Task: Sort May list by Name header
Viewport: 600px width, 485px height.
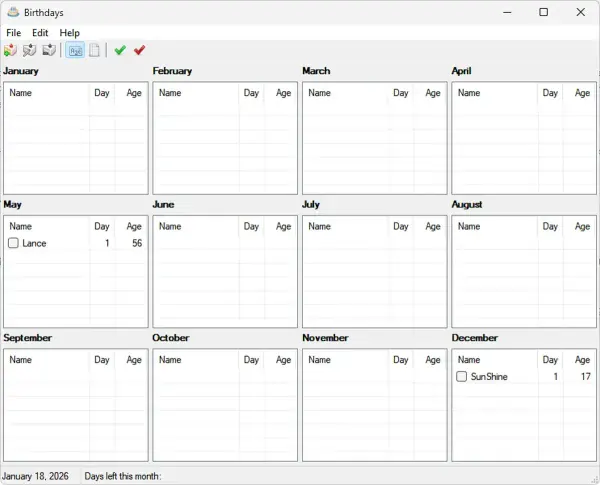Action: [47, 227]
